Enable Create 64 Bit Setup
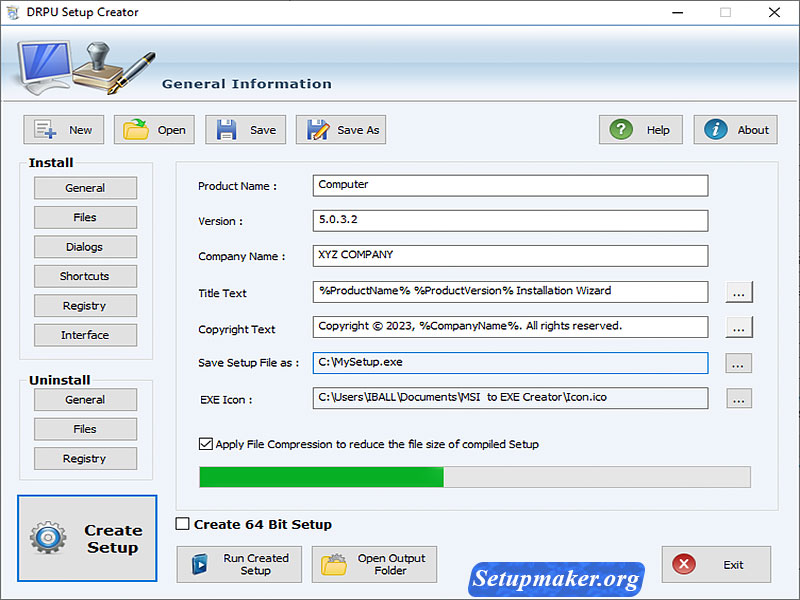This screenshot has width=800, height=600. pos(181,523)
